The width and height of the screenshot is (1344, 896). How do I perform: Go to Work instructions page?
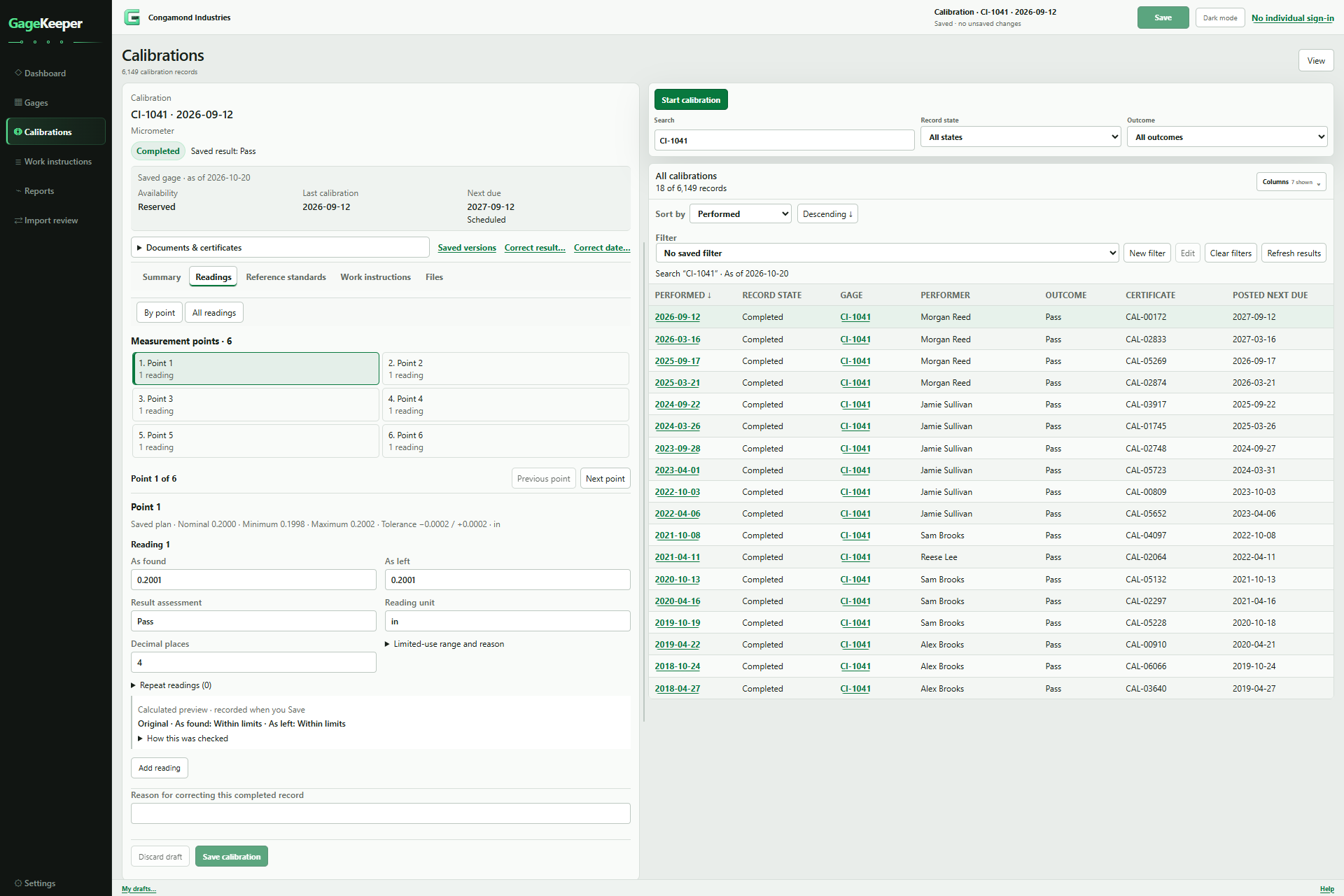55,162
